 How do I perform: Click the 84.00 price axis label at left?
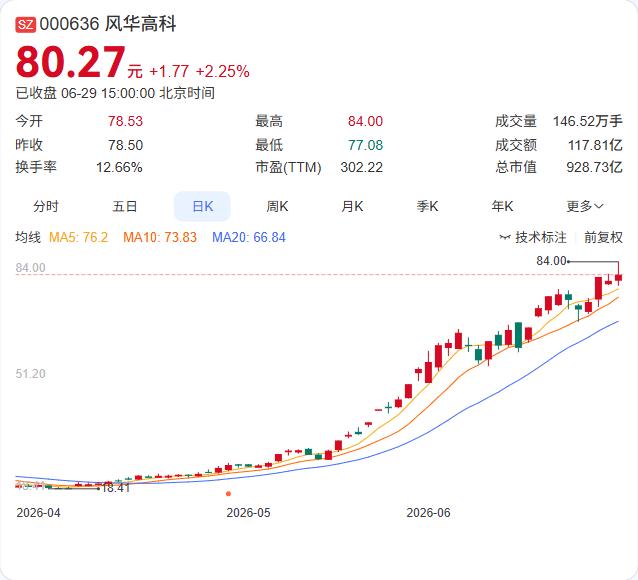pos(31,268)
